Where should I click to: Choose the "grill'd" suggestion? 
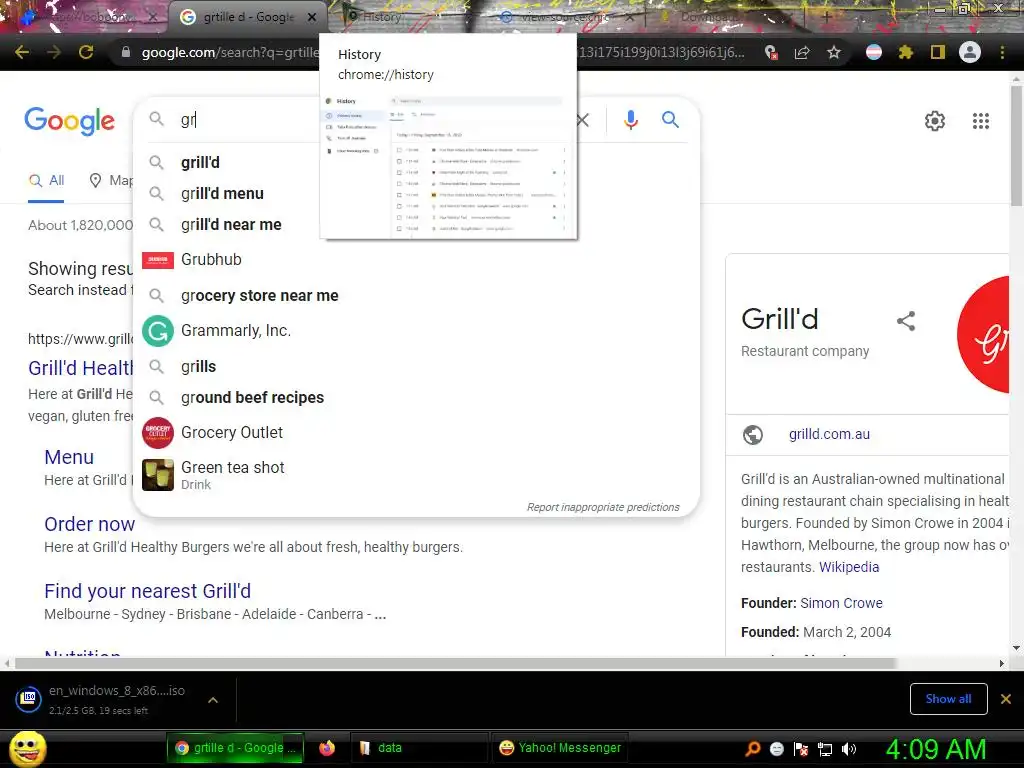[416, 162]
